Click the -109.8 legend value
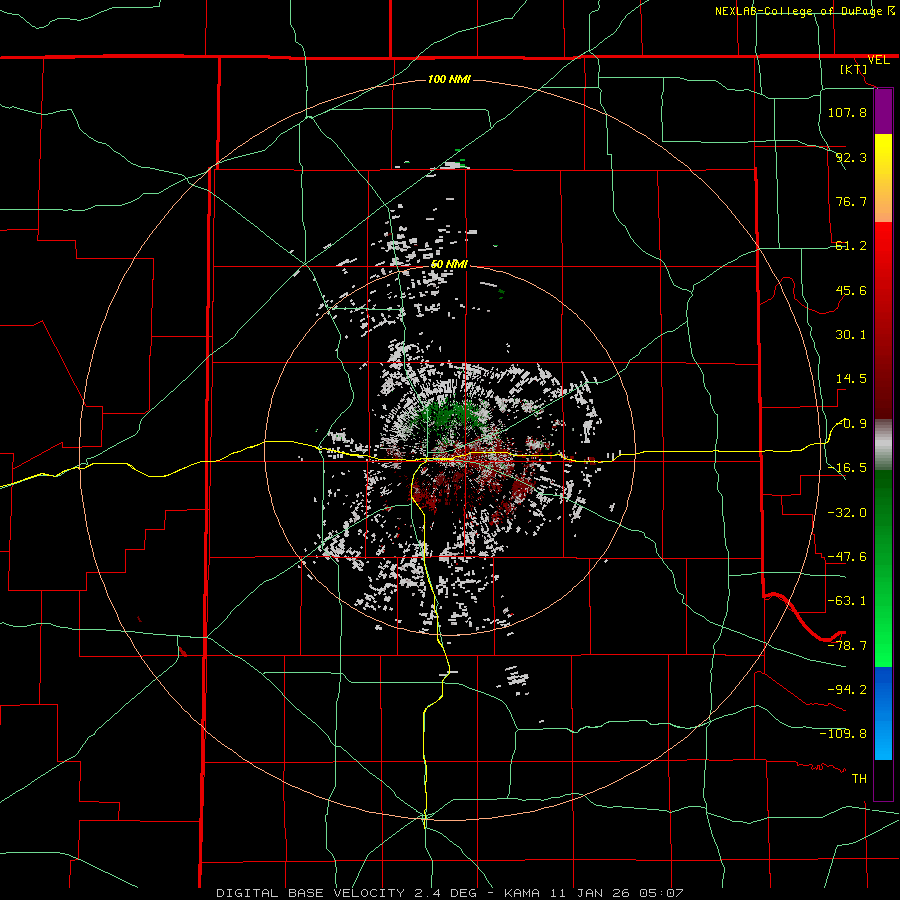 (x=843, y=734)
